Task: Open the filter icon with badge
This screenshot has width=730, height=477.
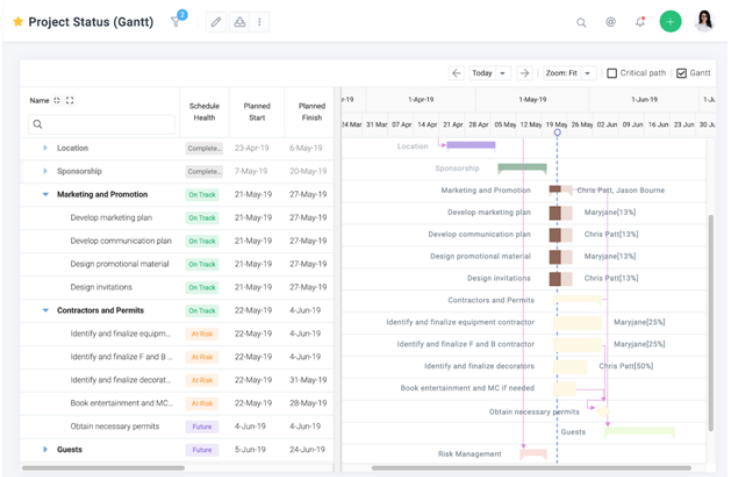Action: pyautogui.click(x=176, y=22)
